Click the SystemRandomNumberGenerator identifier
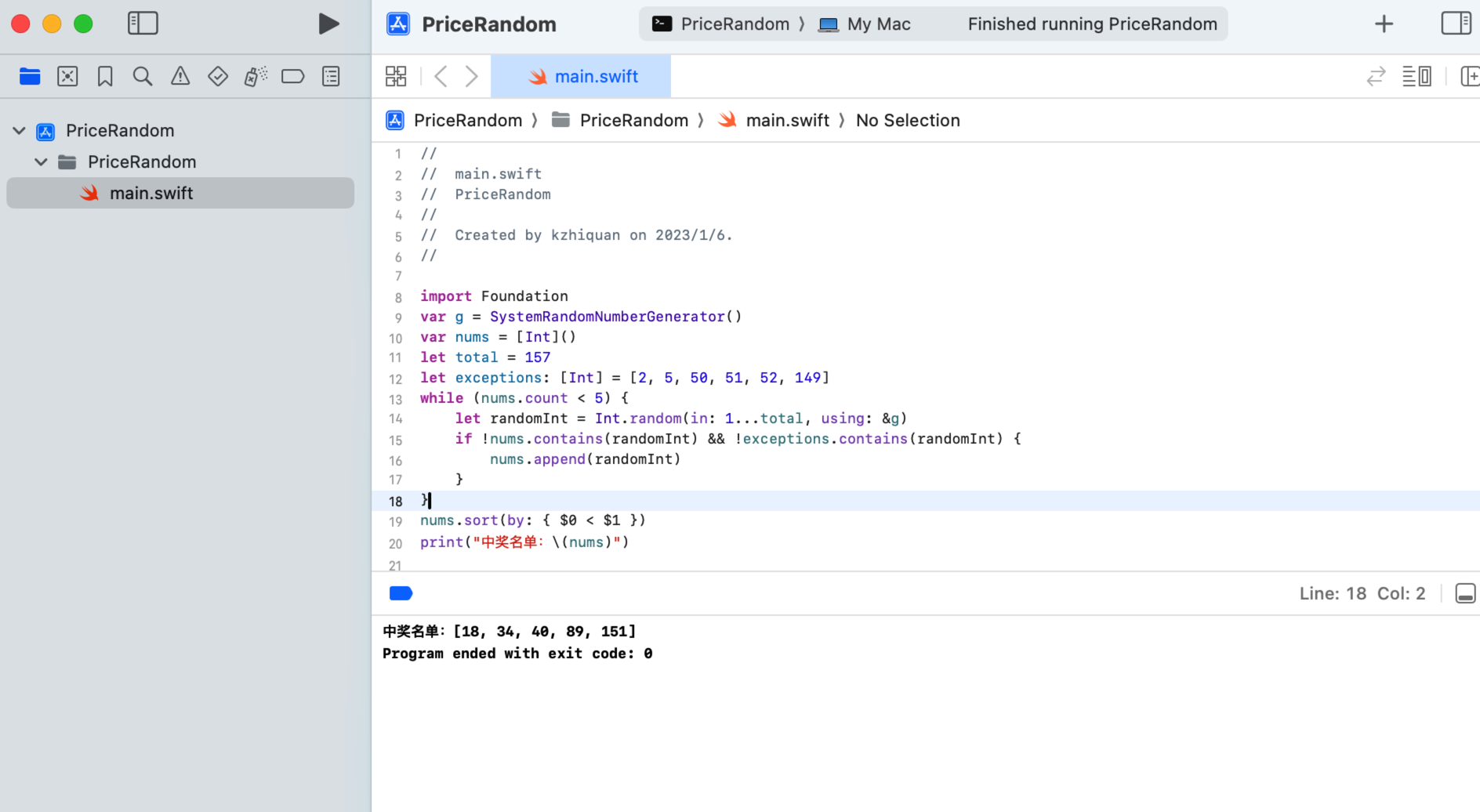Screen dimensions: 1480x812 point(607,317)
